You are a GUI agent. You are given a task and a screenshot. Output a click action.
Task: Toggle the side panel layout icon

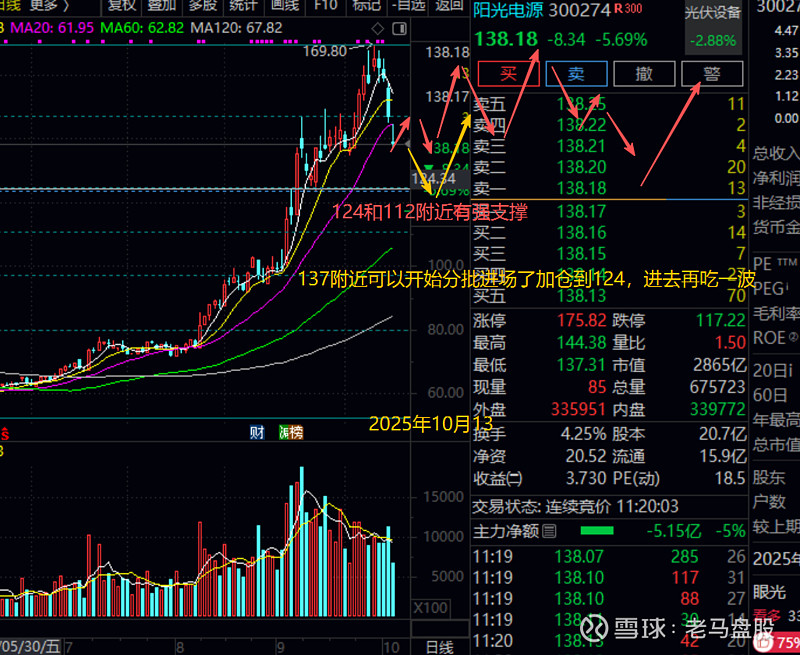pos(401,28)
